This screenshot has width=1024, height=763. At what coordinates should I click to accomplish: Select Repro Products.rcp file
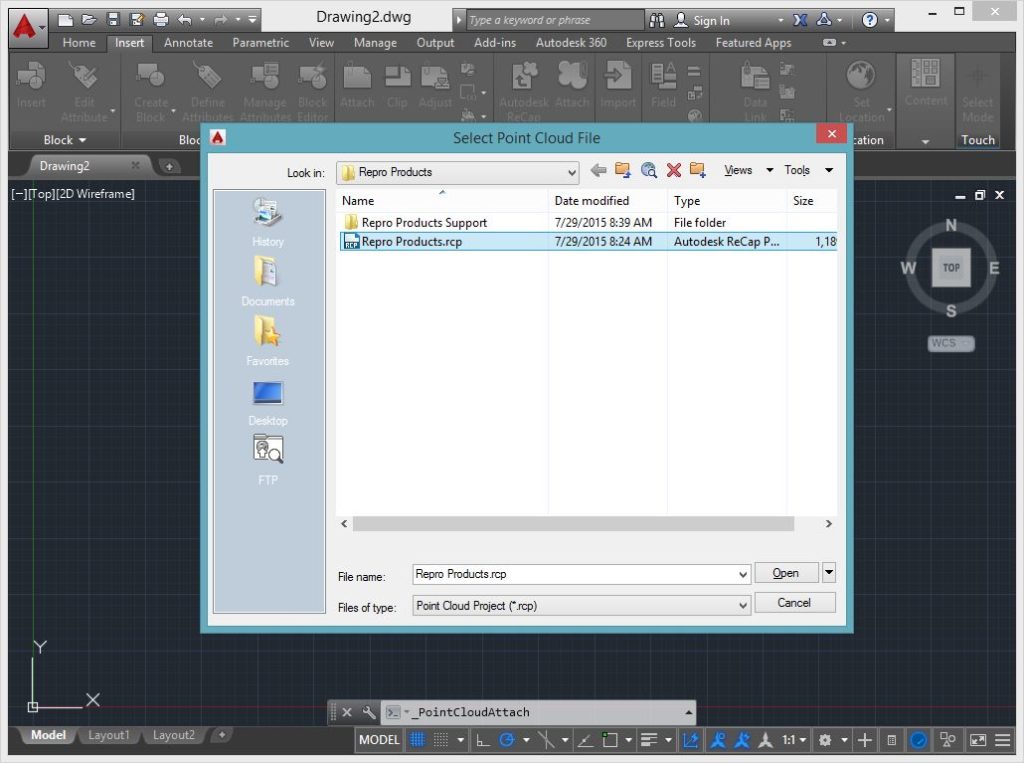tap(587, 242)
